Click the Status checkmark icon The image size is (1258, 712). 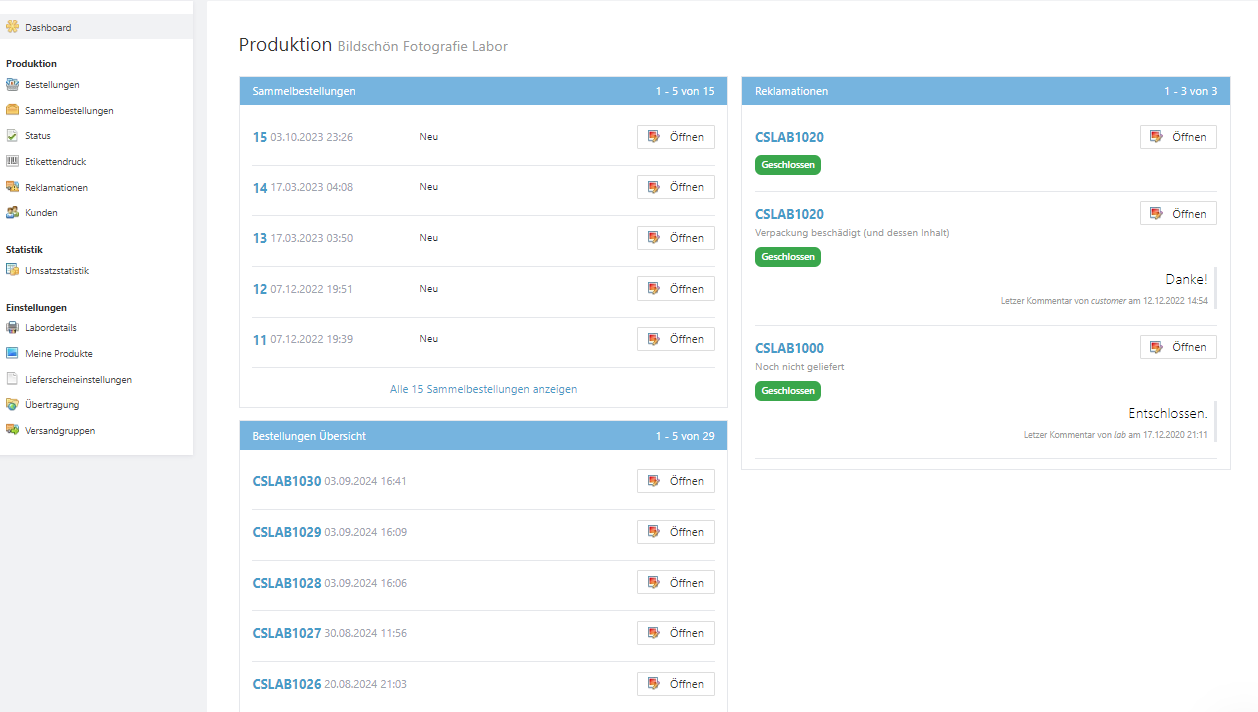12,135
